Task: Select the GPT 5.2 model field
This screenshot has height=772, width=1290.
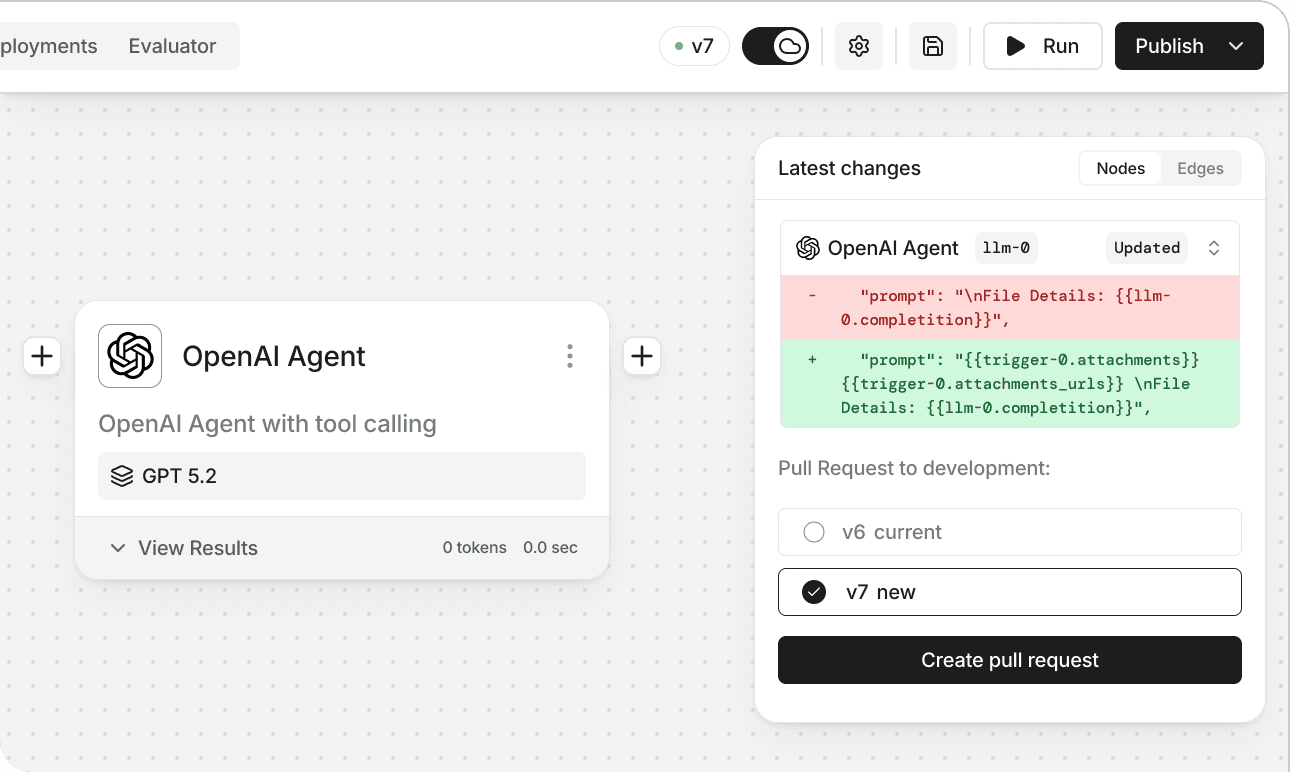Action: click(x=342, y=476)
